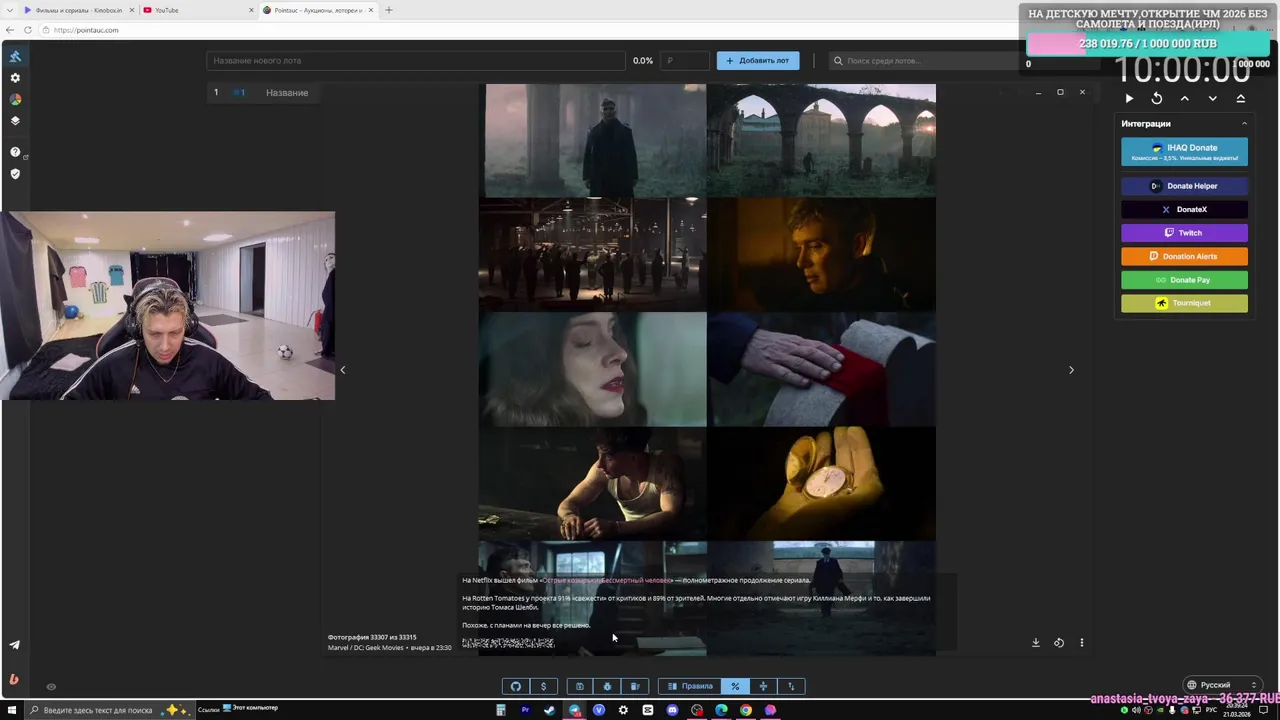The width and height of the screenshot is (1280, 720).
Task: Click the trash clear-lots icon
Action: 635,686
